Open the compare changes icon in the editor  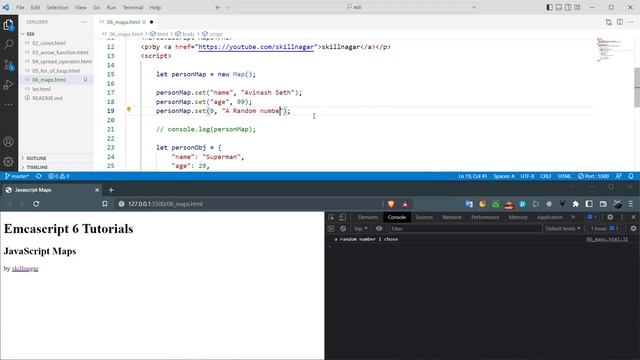[609, 22]
